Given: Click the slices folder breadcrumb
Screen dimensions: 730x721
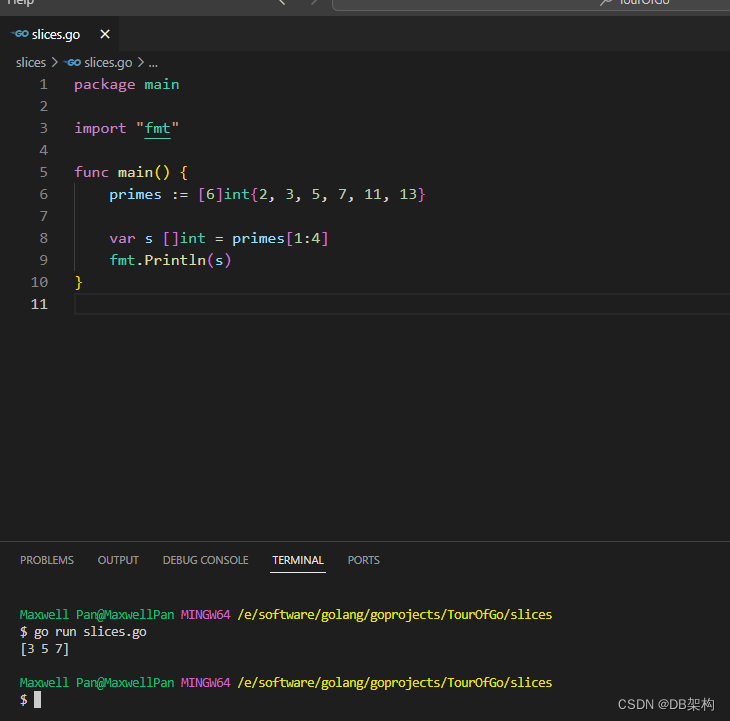Looking at the screenshot, I should coord(31,62).
